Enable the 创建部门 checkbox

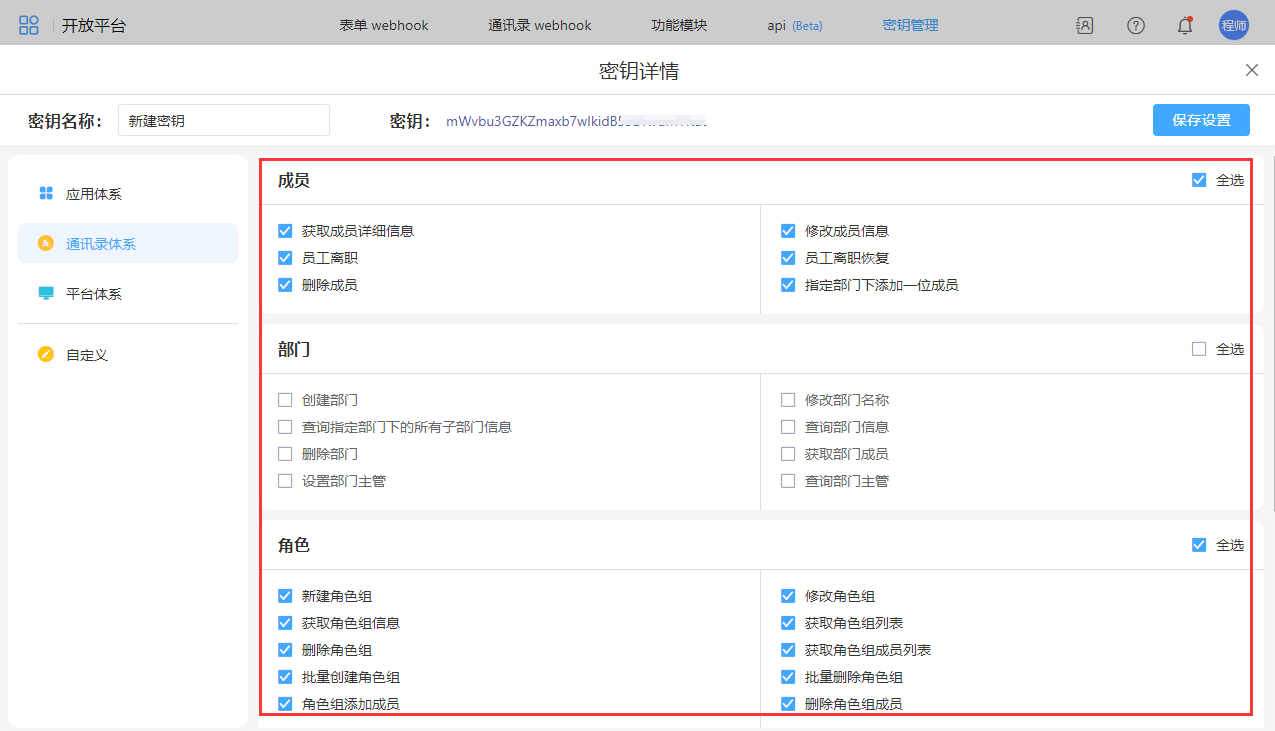286,400
